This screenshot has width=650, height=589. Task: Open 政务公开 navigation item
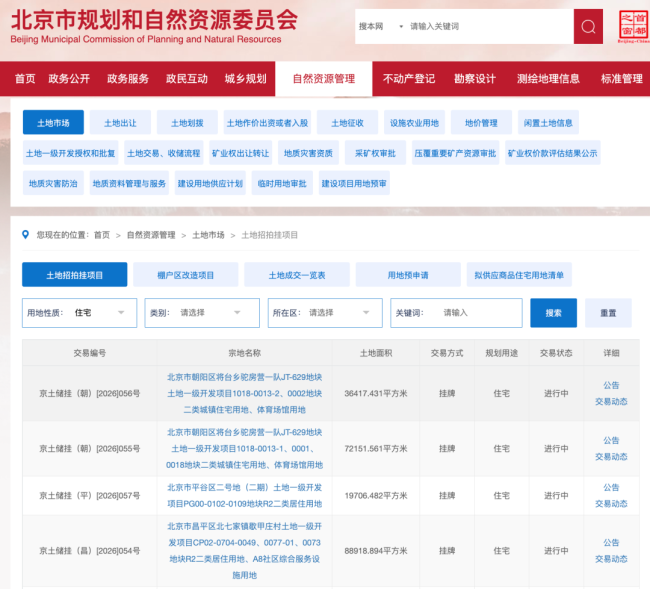click(69, 79)
